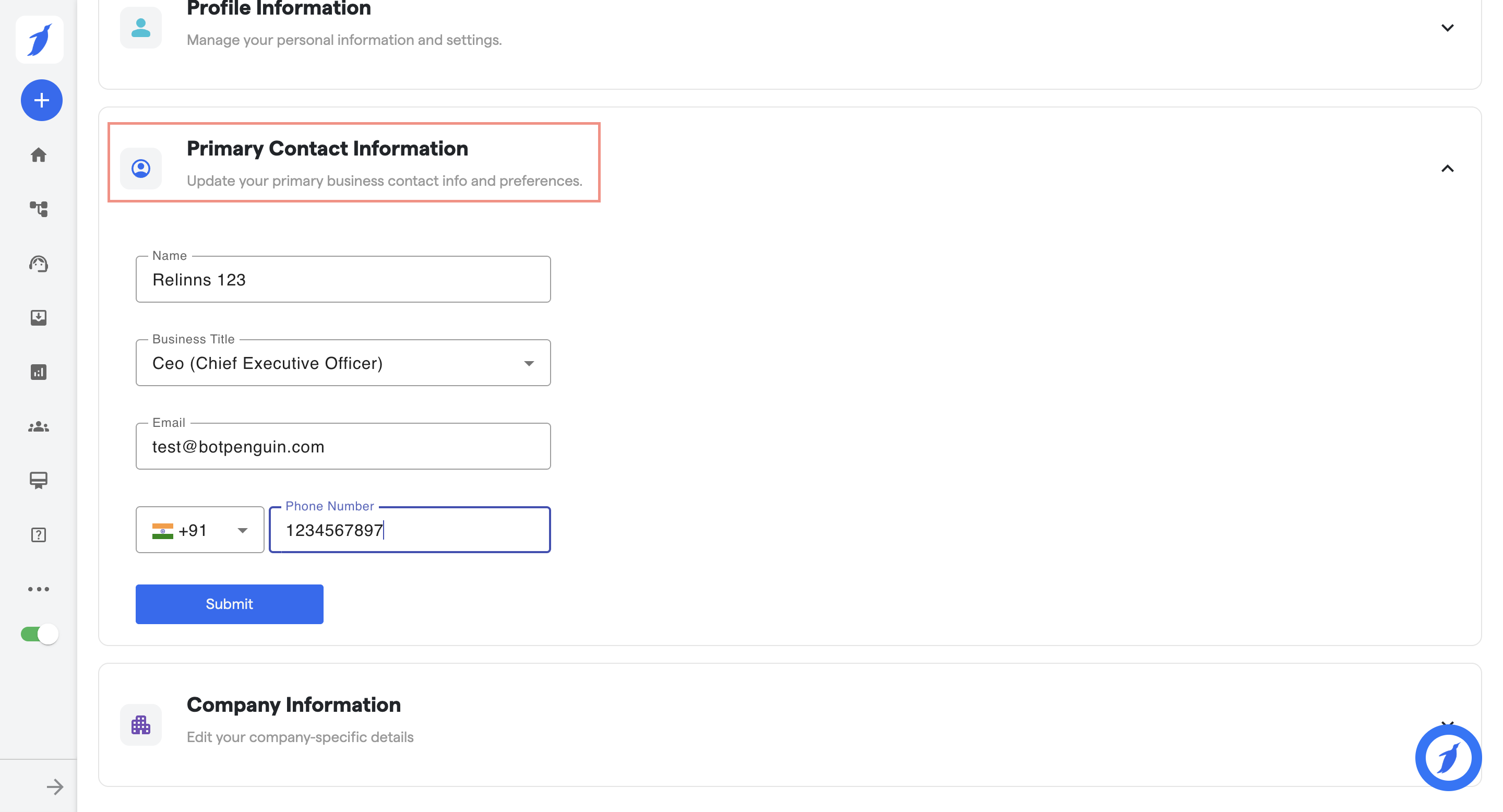
Task: Open the analytics bar chart icon
Action: tap(39, 372)
